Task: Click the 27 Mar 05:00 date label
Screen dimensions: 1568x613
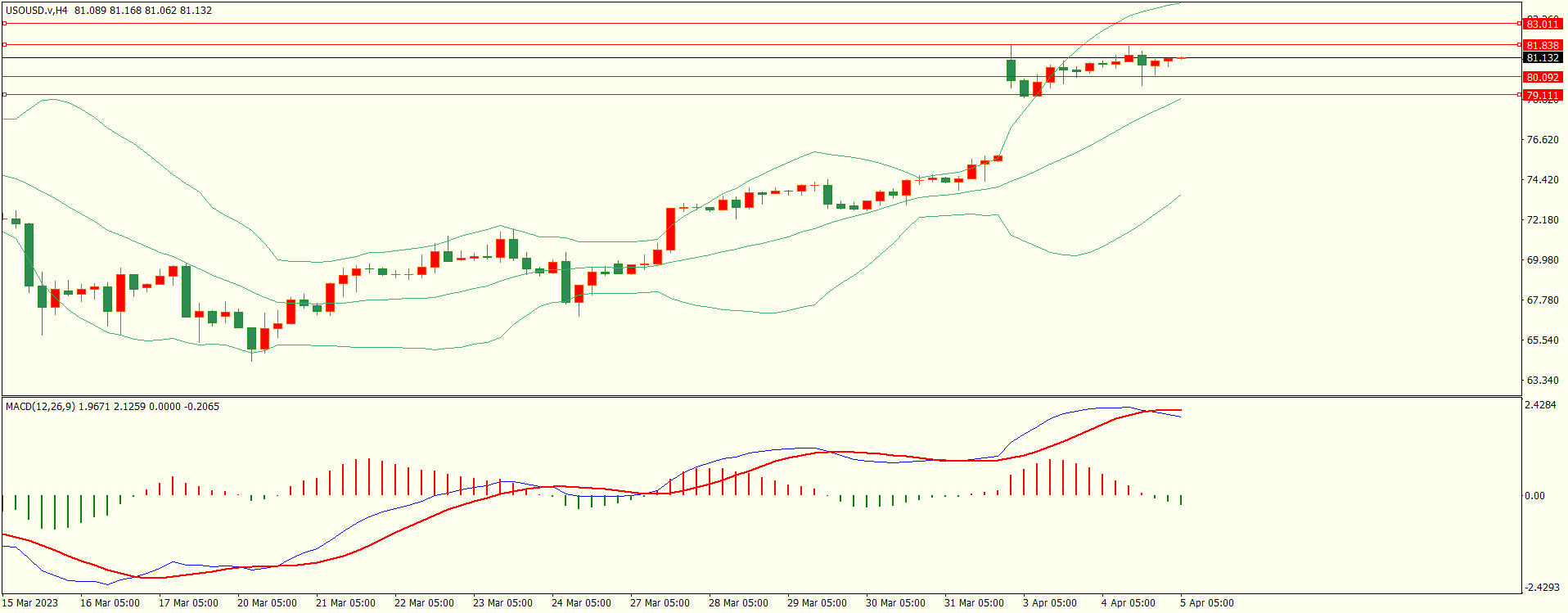Action: 660,603
